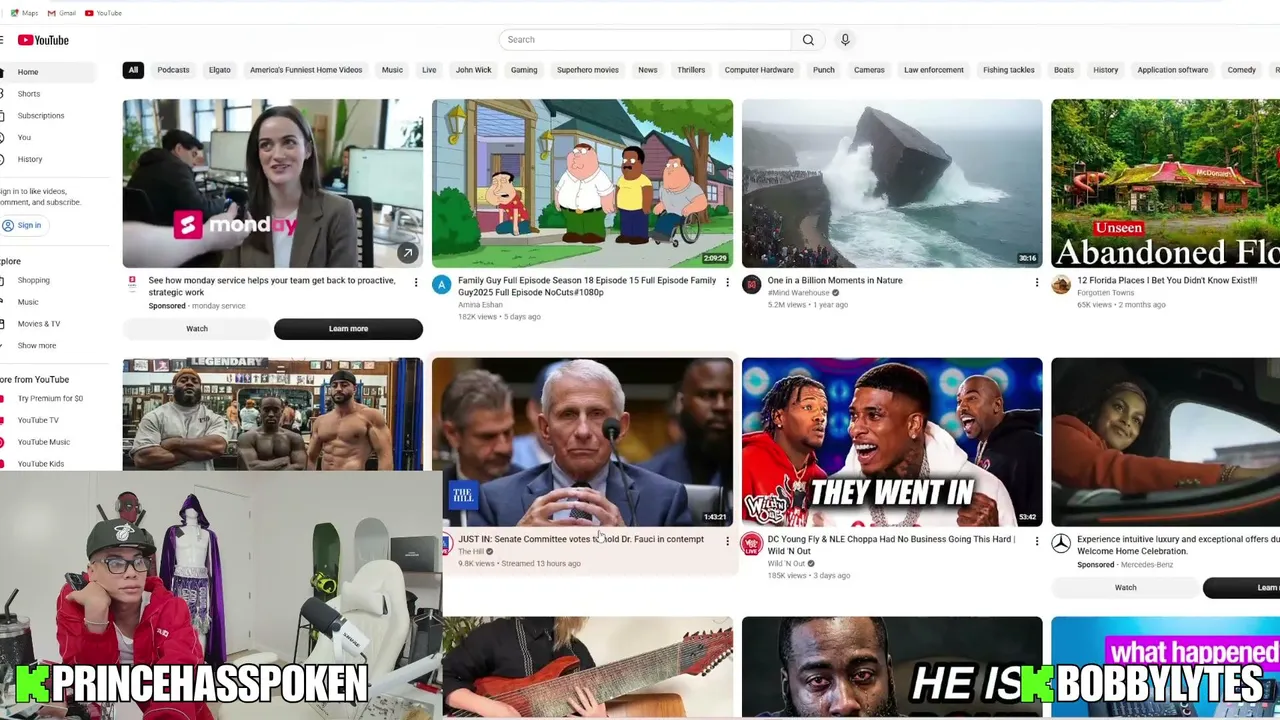This screenshot has height=720, width=1280.
Task: Select the News filter chip
Action: [648, 70]
